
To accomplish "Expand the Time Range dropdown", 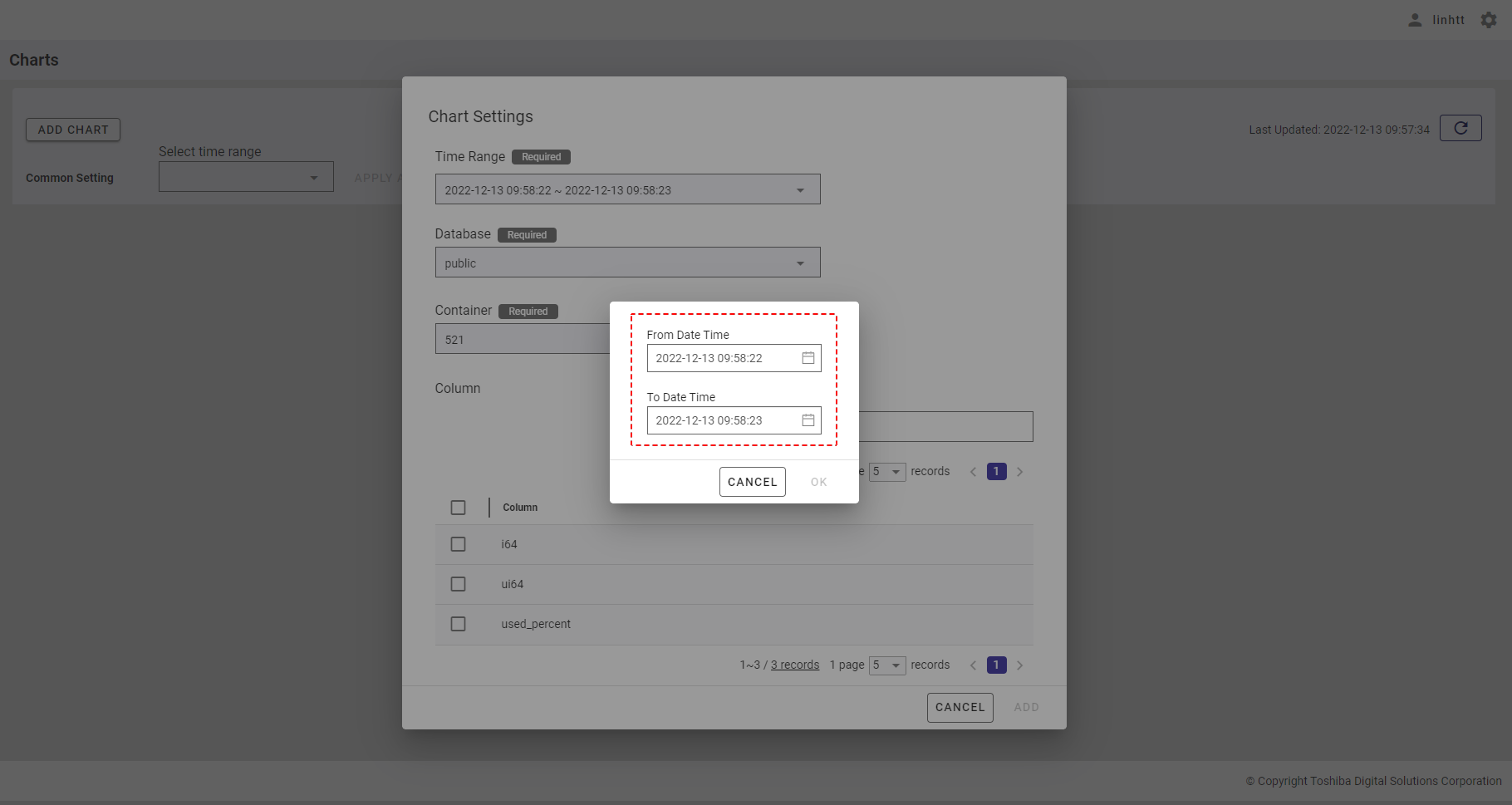I will tap(799, 190).
